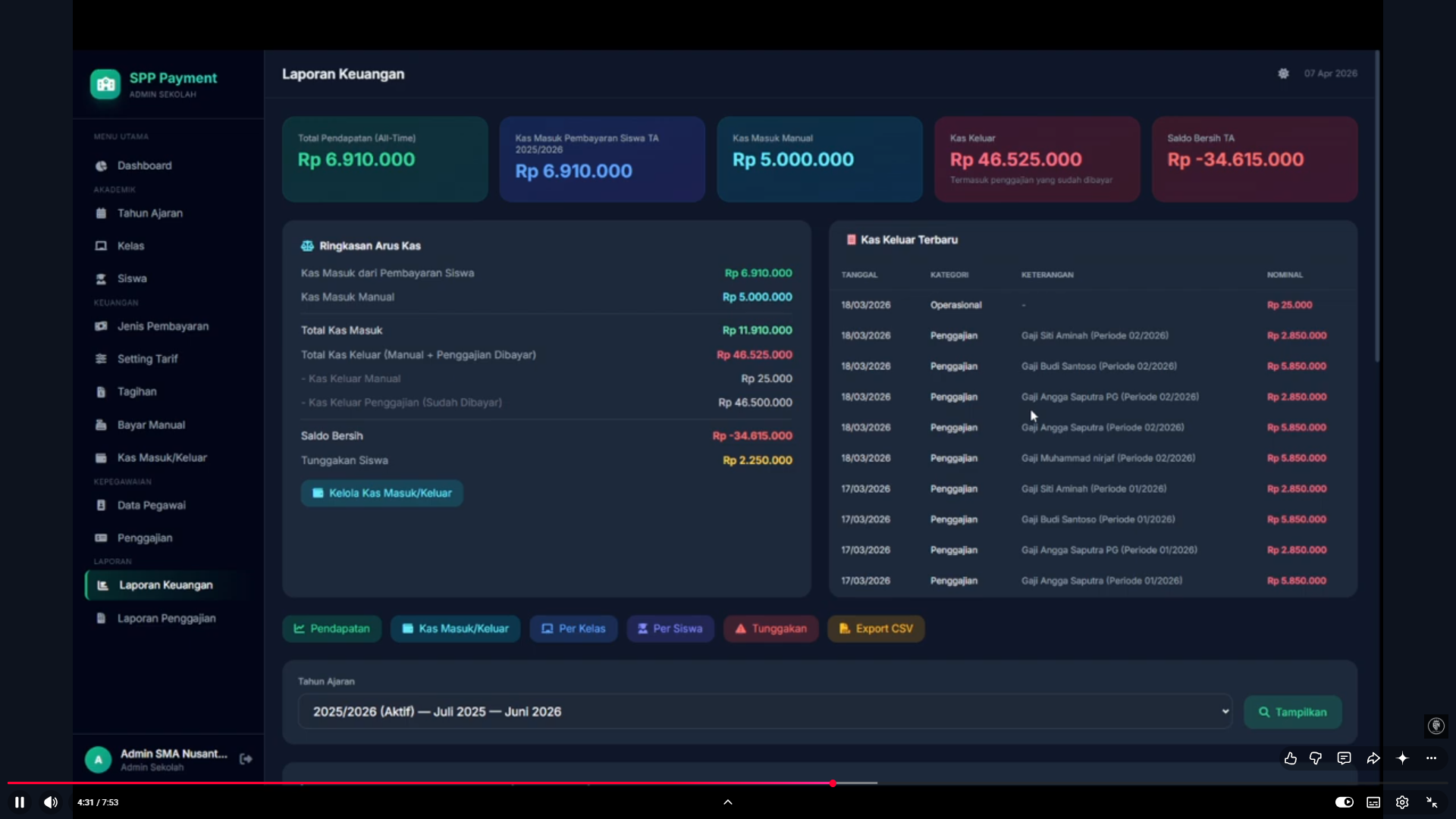Image resolution: width=1456 pixels, height=819 pixels.
Task: Click the Laporan Keuangan chart icon
Action: point(103,585)
